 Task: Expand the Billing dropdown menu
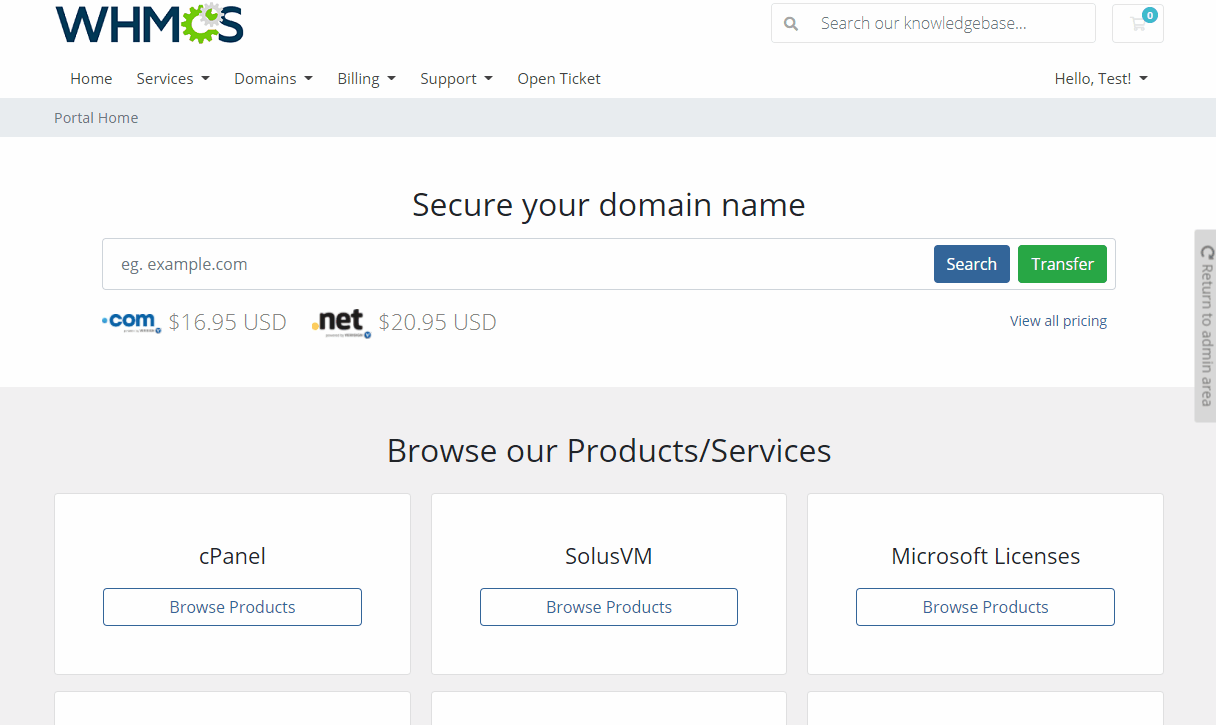pos(366,78)
